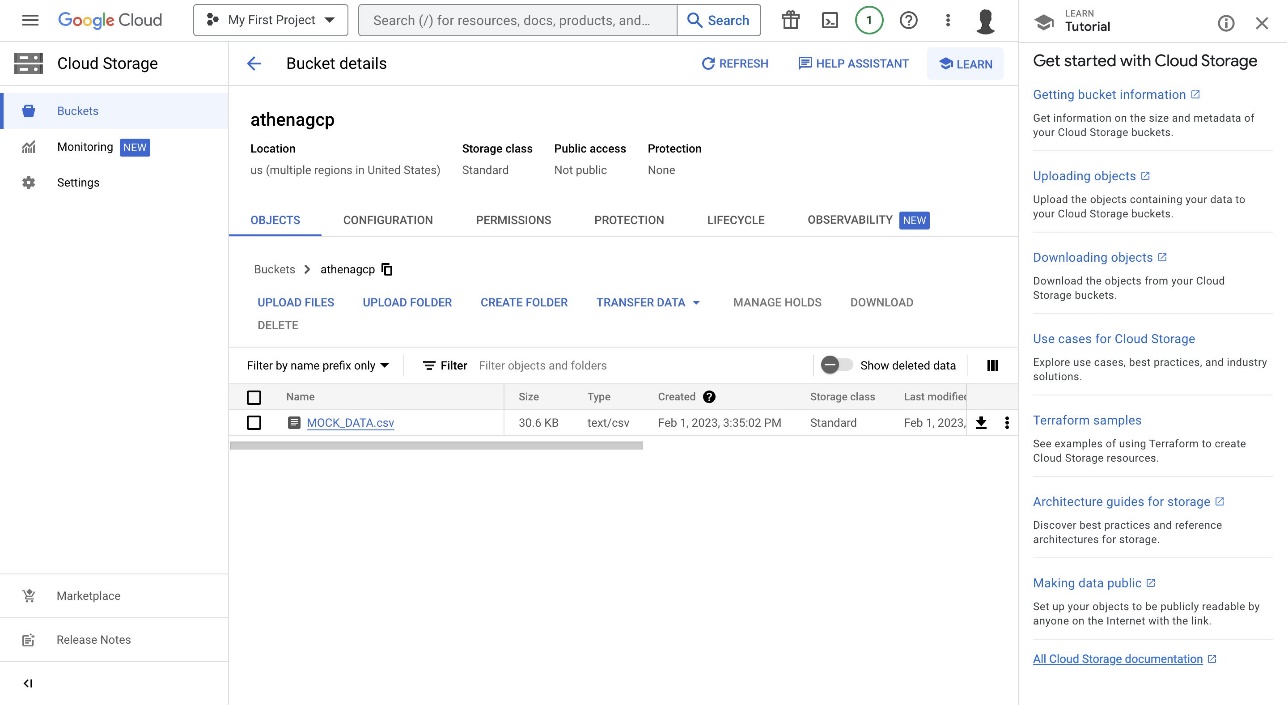Viewport: 1288px width, 705px height.
Task: Download MOCK_DATA.csv using the download icon
Action: pos(981,423)
